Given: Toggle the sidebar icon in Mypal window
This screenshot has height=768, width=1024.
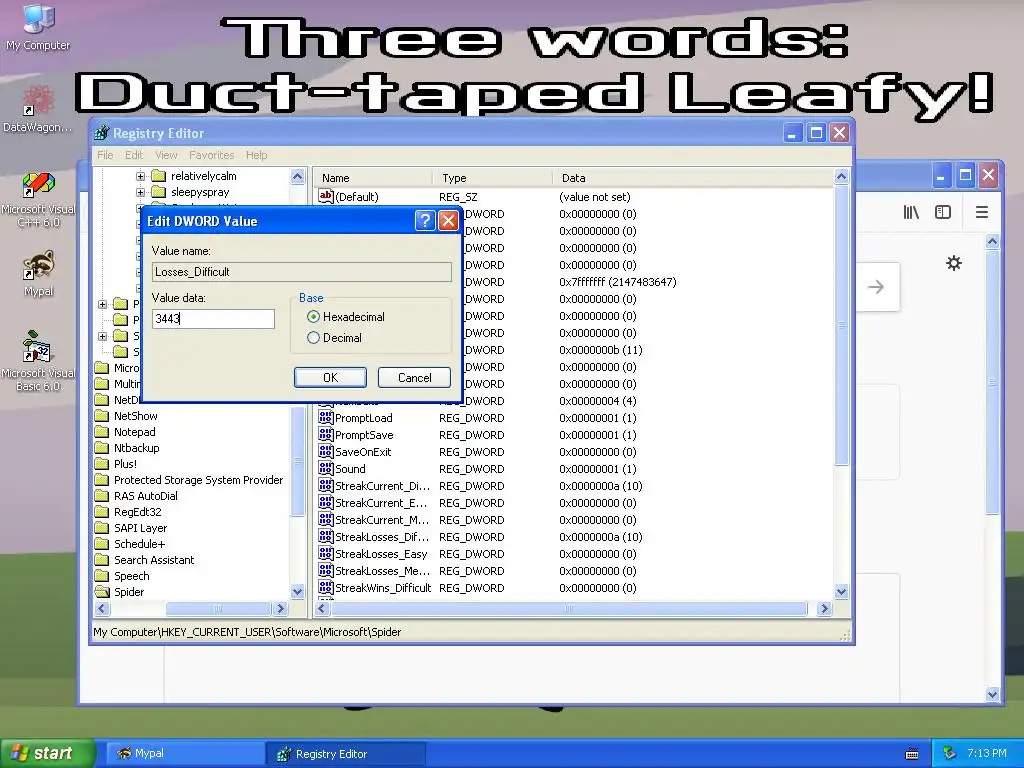Looking at the screenshot, I should point(943,212).
